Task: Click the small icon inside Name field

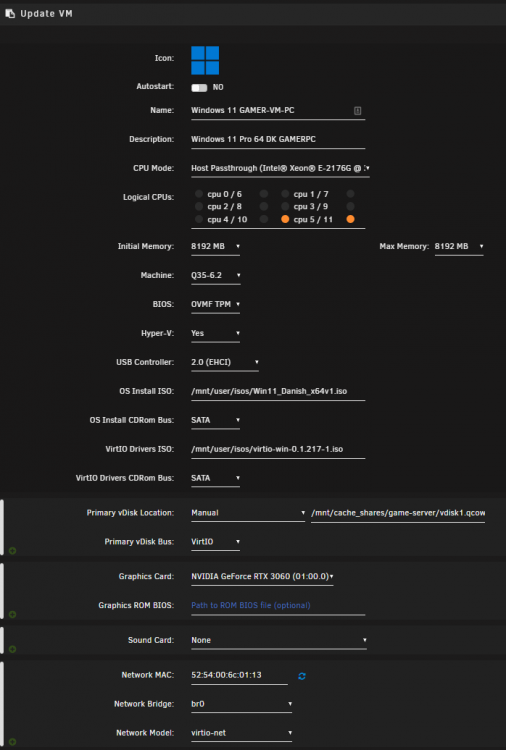Action: 357,110
